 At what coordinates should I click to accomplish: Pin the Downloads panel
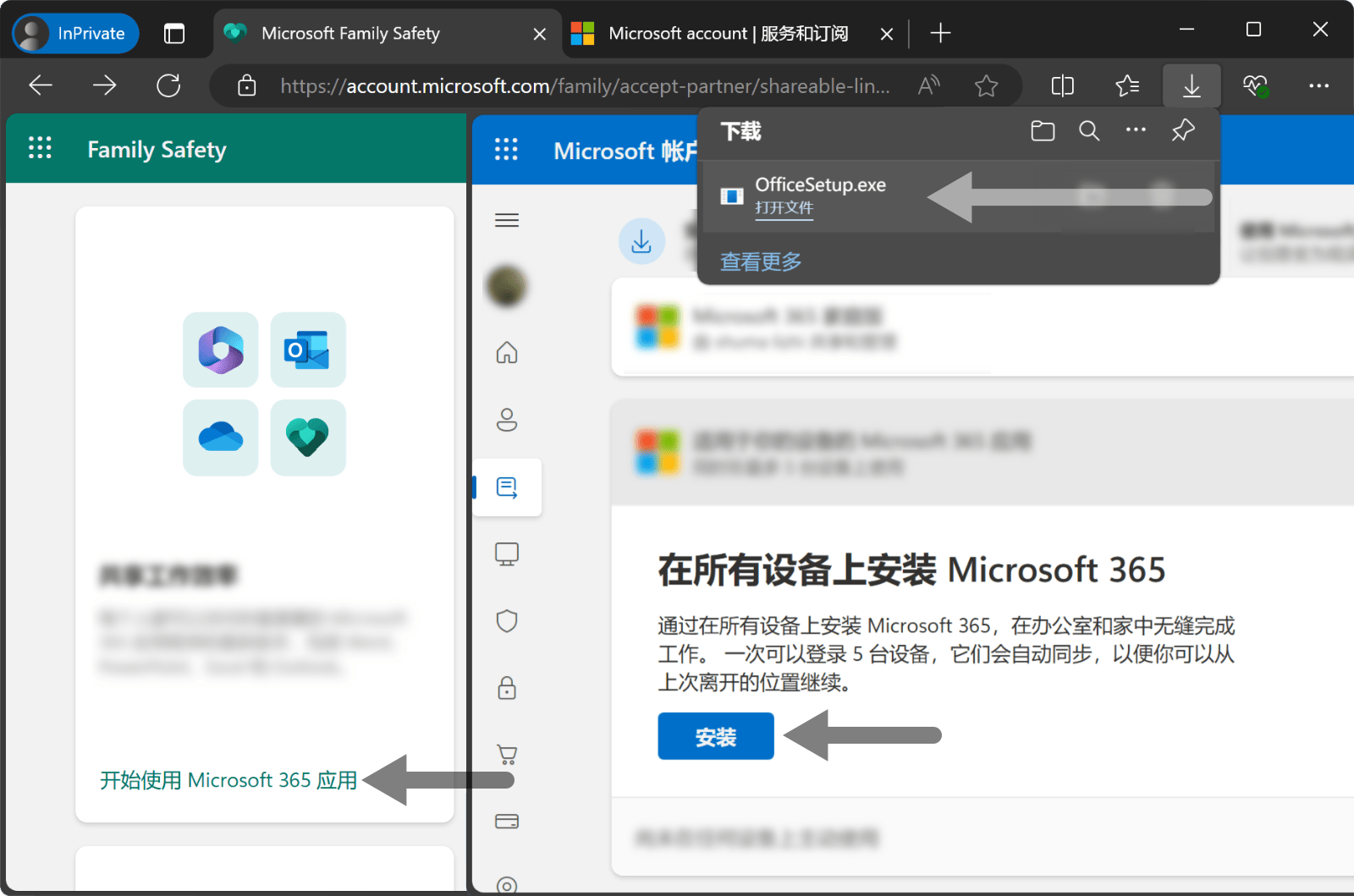coord(1183,131)
